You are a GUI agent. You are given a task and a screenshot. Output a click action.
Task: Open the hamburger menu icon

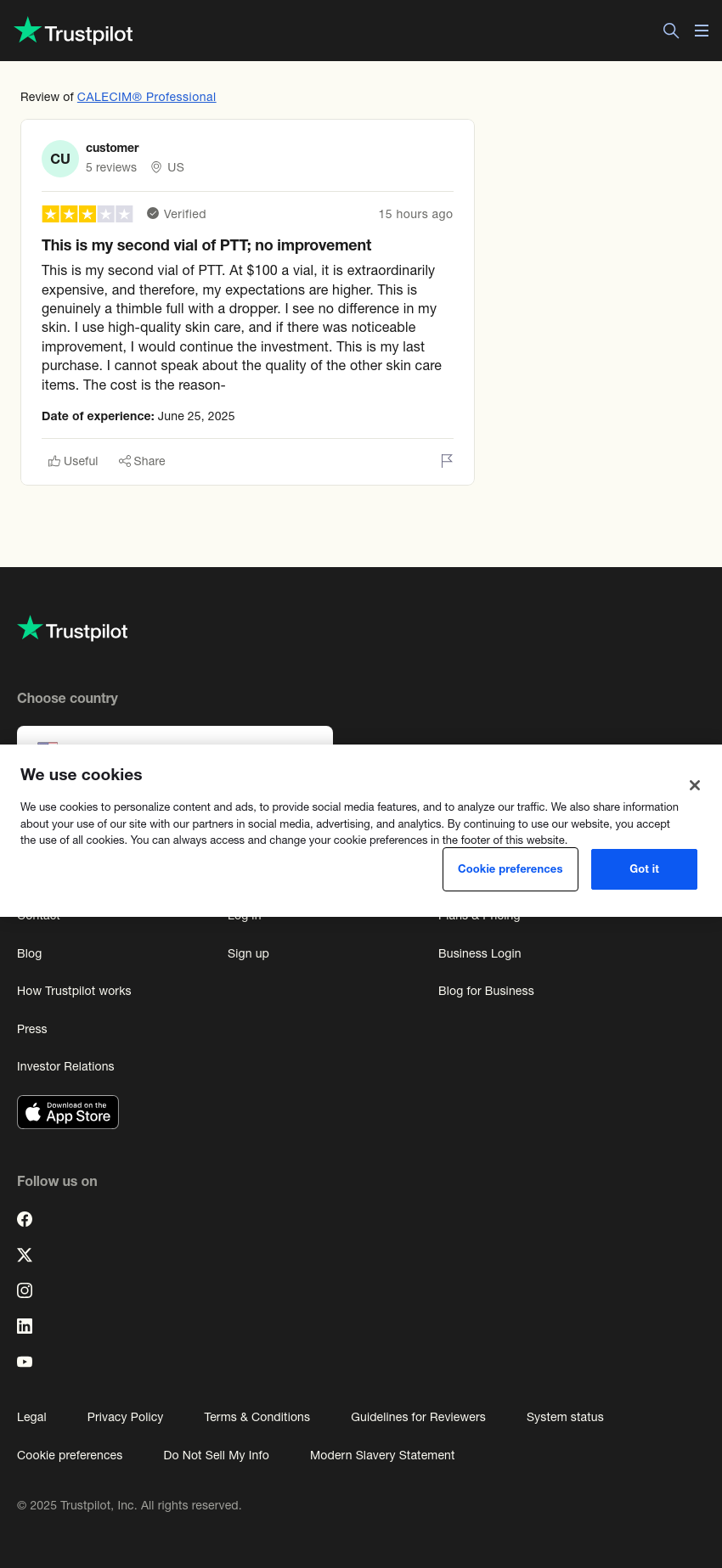pyautogui.click(x=702, y=31)
